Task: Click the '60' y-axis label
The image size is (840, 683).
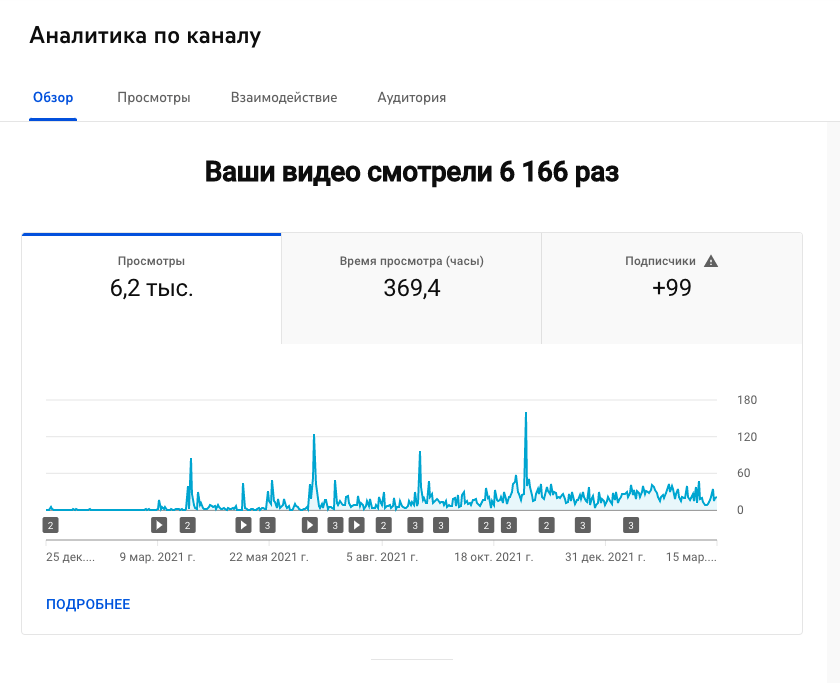Action: click(x=744, y=473)
